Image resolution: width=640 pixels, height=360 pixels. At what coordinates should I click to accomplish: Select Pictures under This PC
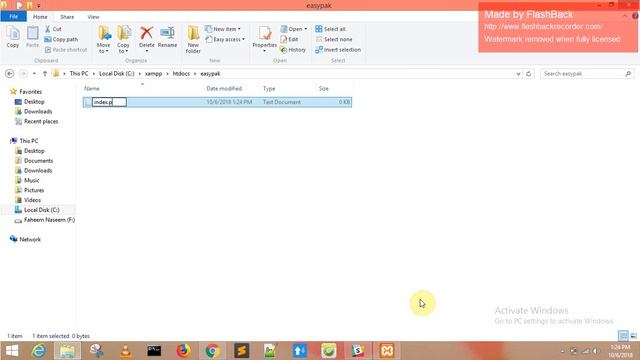34,190
